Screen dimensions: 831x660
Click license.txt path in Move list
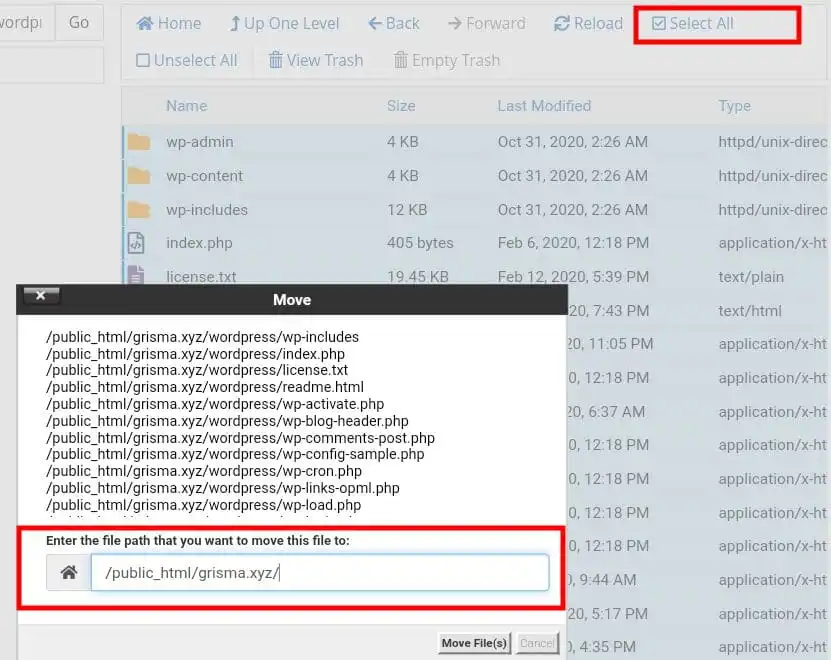pos(197,370)
